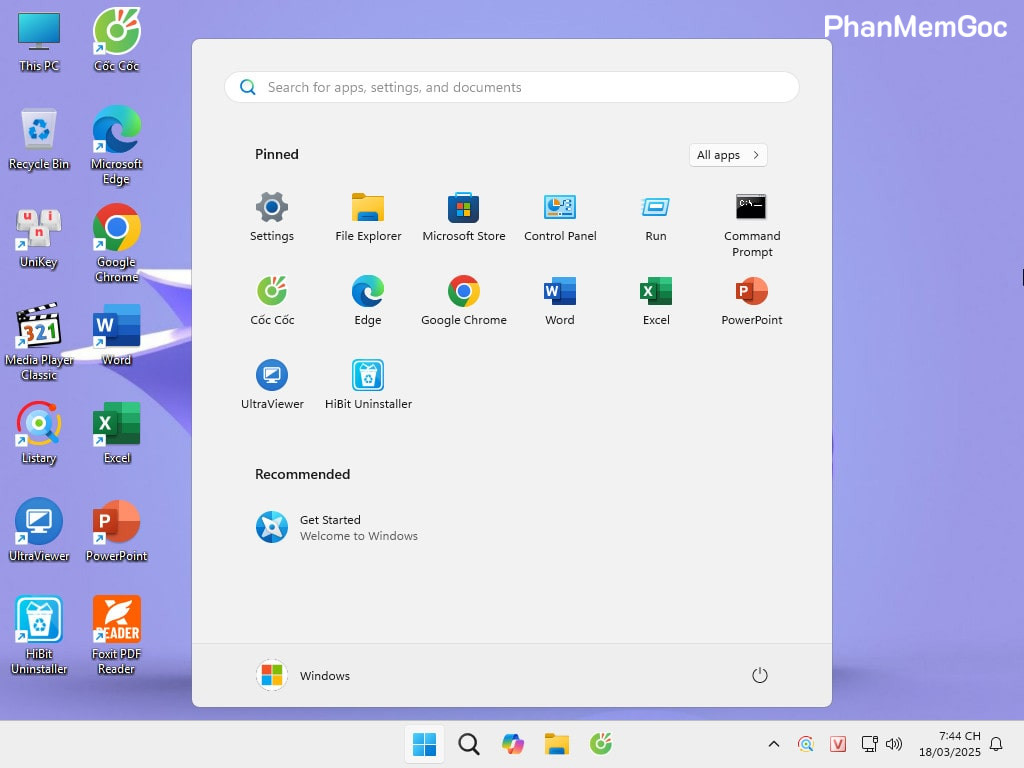This screenshot has height=768, width=1024.
Task: Click the power button in Start menu
Action: click(x=759, y=675)
